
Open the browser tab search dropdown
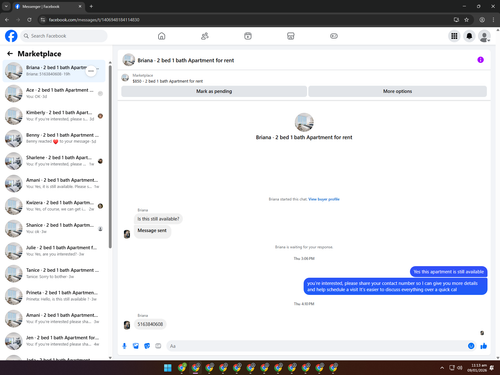(6, 6)
